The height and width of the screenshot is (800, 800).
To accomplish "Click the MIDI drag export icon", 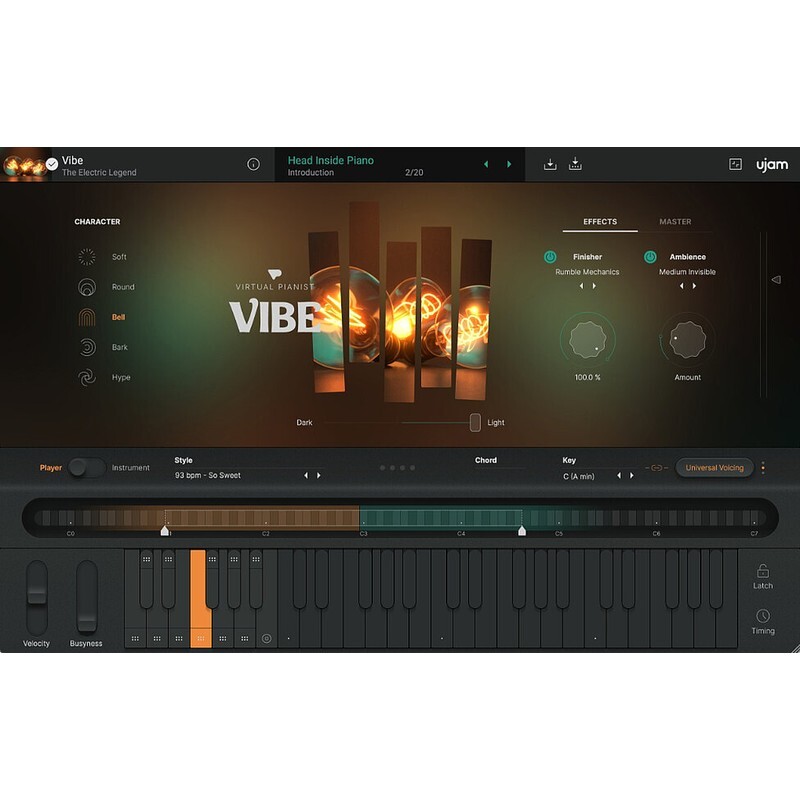I will [x=548, y=163].
